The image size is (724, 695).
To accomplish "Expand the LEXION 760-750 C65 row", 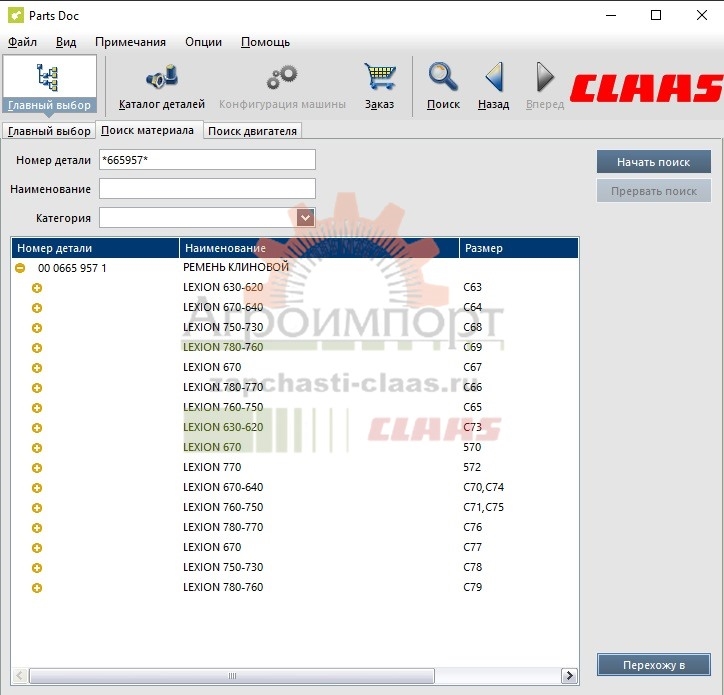I will point(37,408).
